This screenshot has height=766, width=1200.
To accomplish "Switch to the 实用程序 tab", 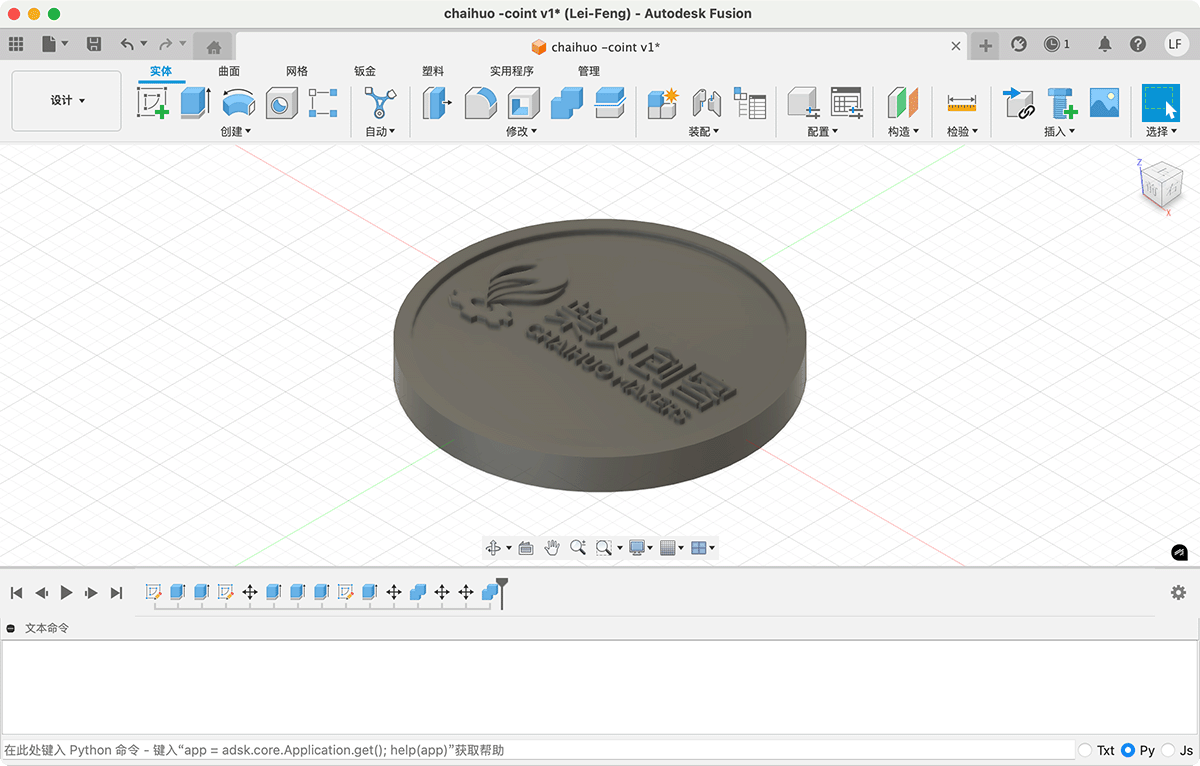I will point(512,71).
